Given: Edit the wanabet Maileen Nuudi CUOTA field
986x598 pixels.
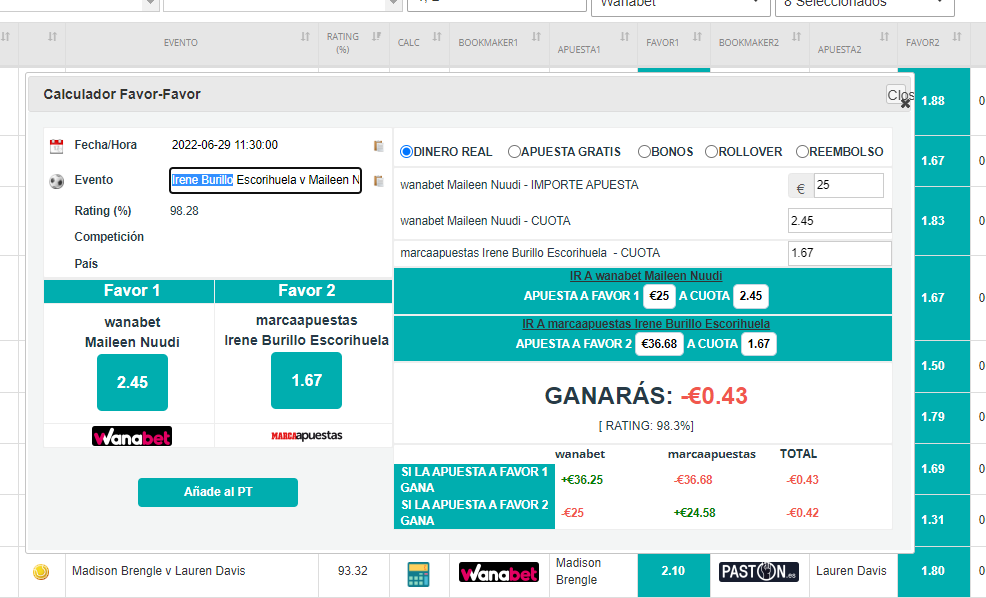Looking at the screenshot, I should [839, 221].
